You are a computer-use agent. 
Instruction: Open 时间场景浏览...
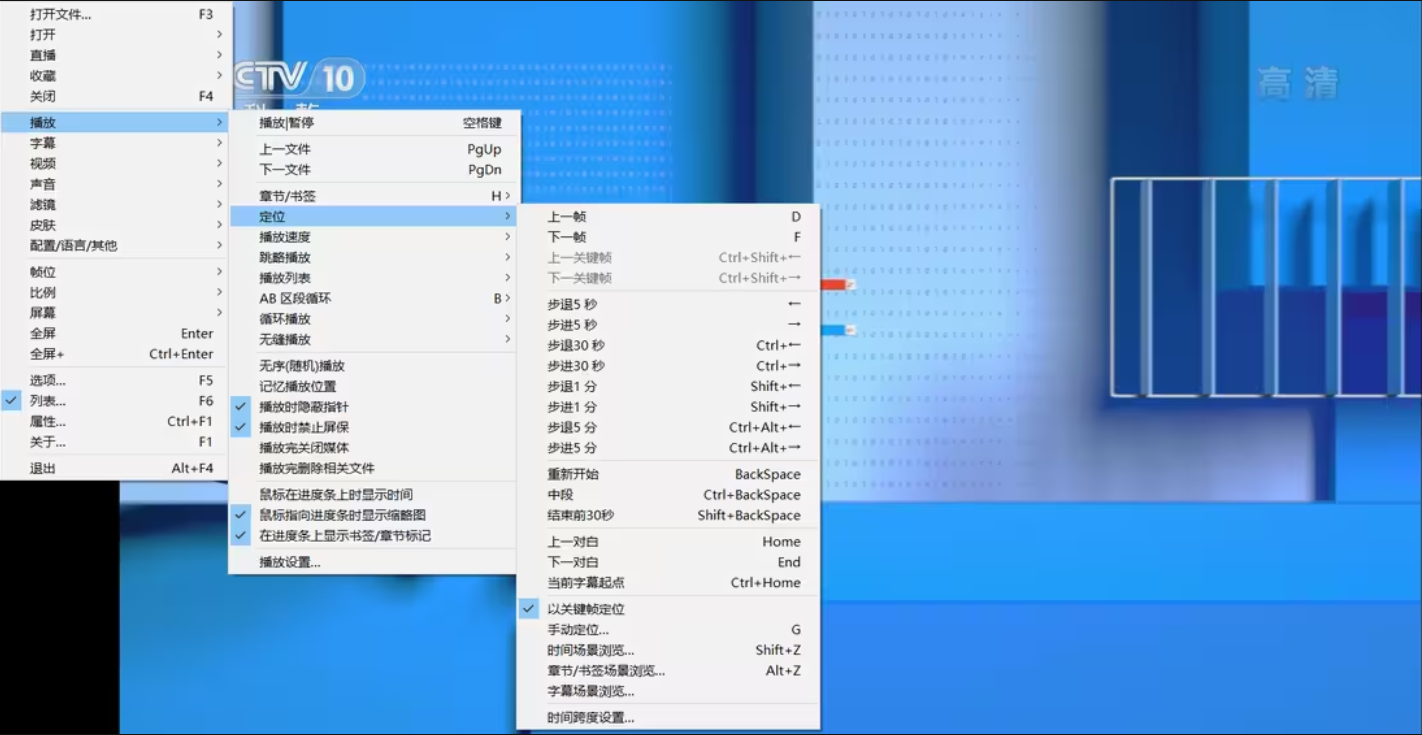click(668, 650)
